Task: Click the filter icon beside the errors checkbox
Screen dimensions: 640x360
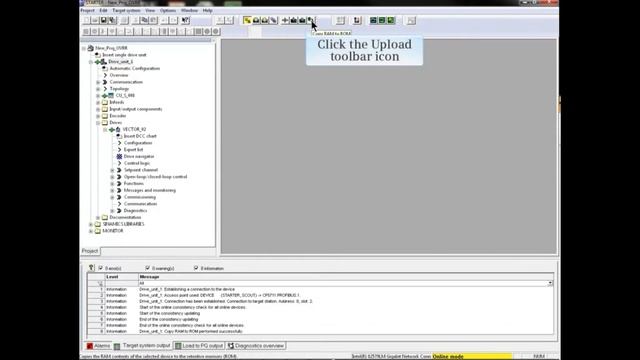Action: pyautogui.click(x=91, y=268)
